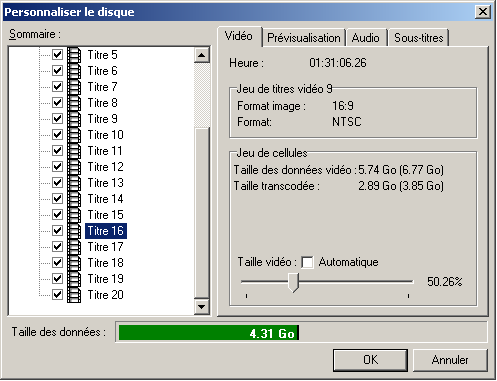Click the video size slider handle
Screen dimensions: 497x381
[293, 283]
